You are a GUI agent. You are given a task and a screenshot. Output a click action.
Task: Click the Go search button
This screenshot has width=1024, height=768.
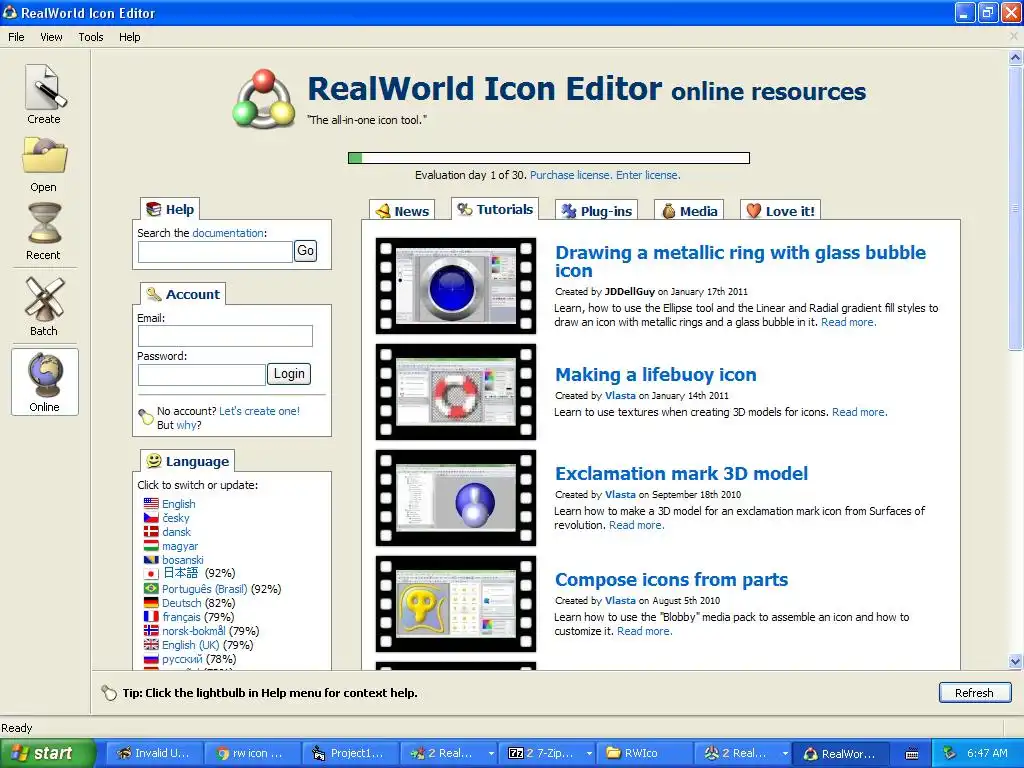[x=305, y=251]
